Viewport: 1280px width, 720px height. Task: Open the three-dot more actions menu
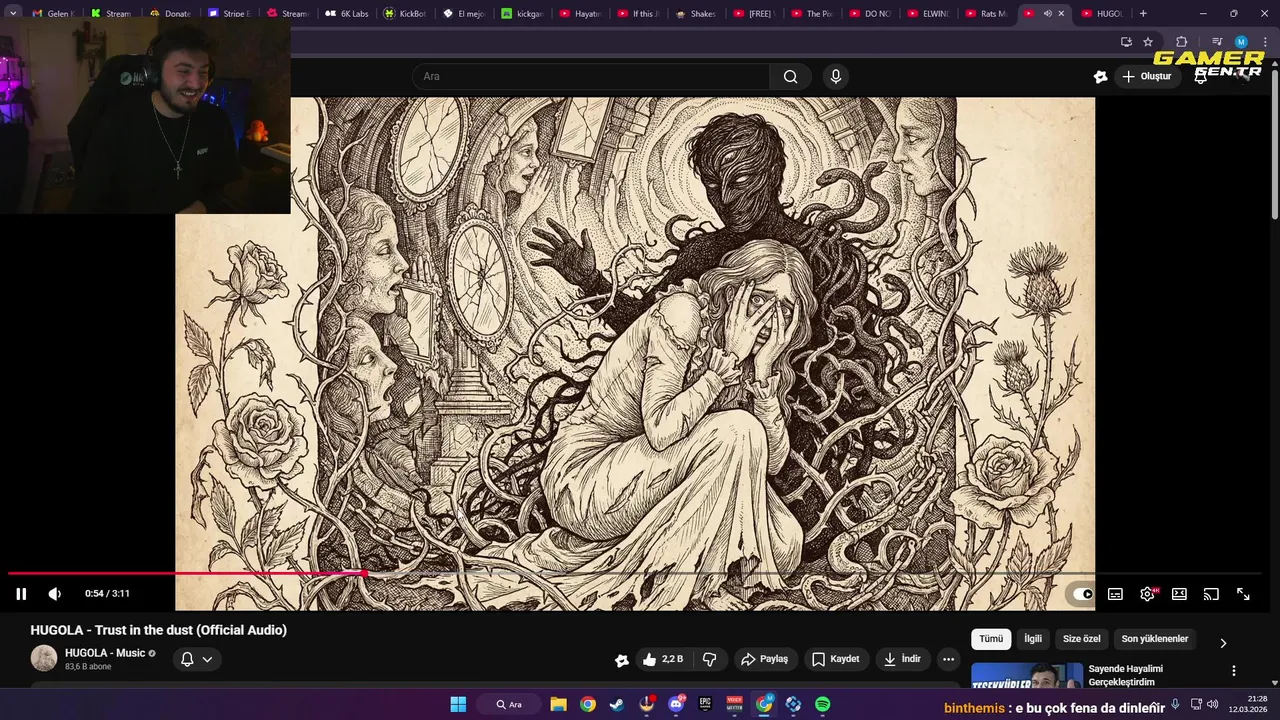coord(949,659)
